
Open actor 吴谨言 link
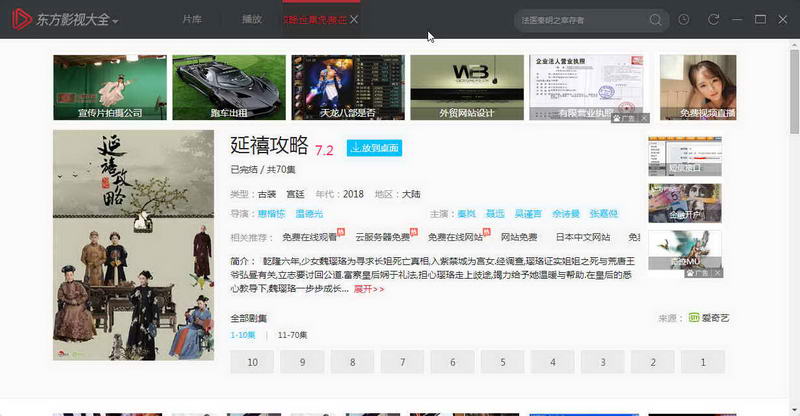tap(528, 214)
